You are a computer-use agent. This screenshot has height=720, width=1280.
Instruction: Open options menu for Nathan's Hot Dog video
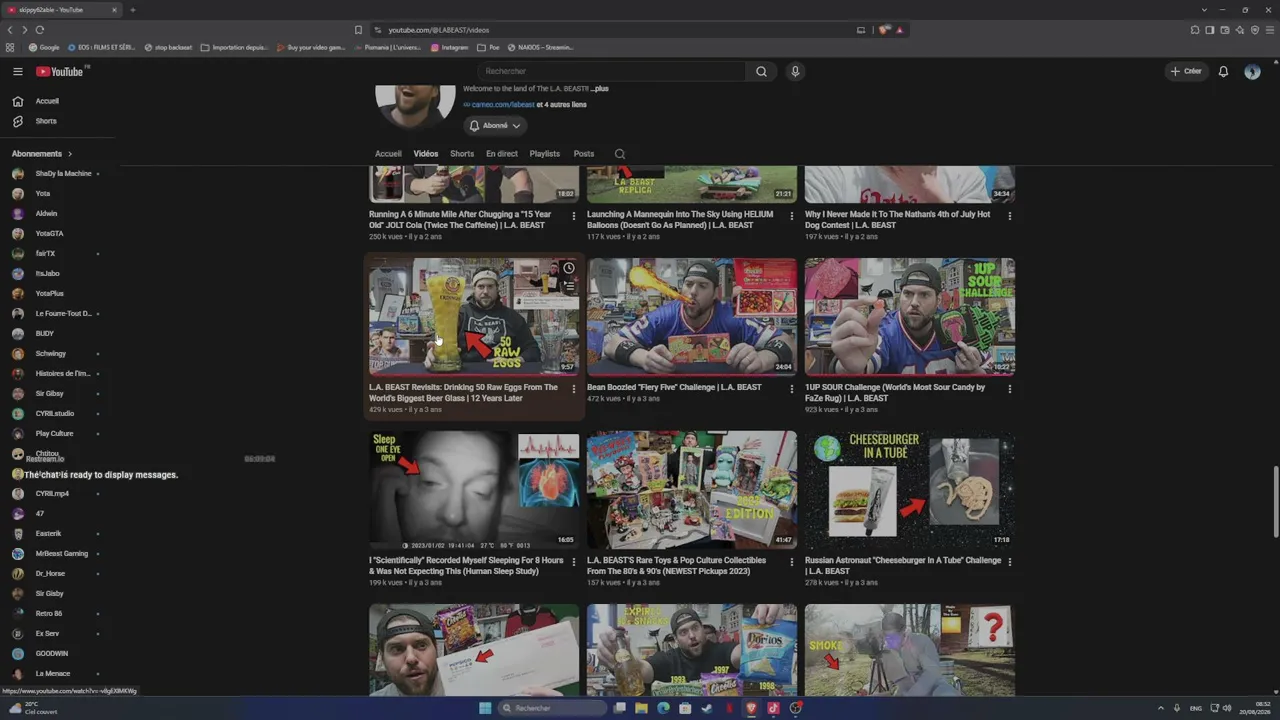click(x=1010, y=216)
